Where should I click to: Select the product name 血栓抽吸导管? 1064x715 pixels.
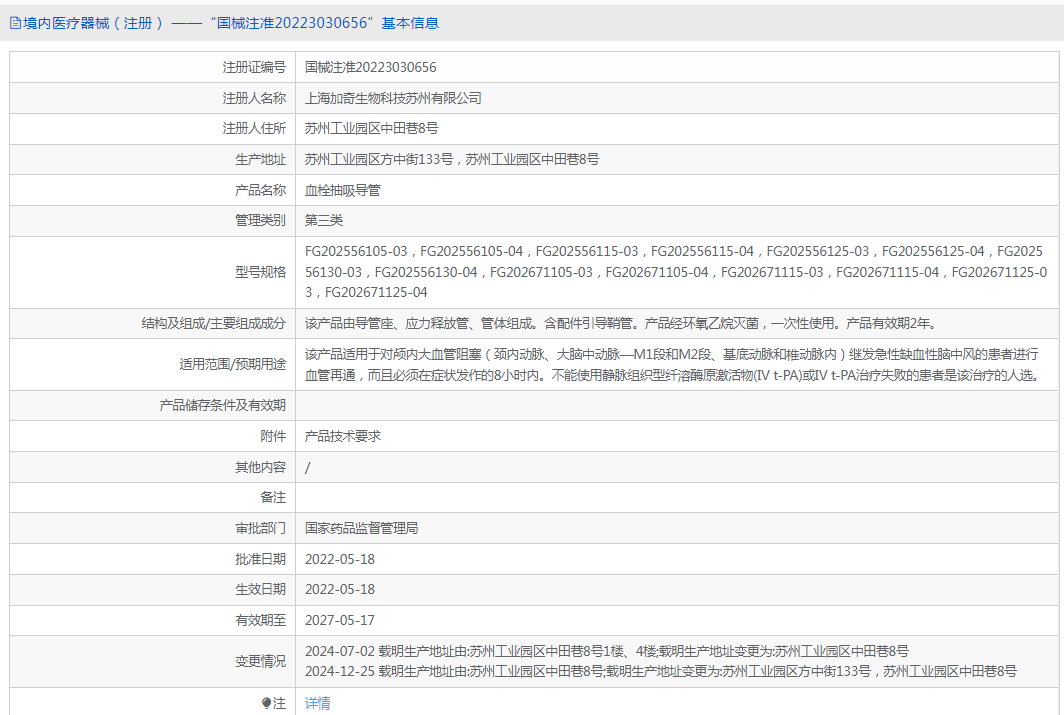click(343, 190)
